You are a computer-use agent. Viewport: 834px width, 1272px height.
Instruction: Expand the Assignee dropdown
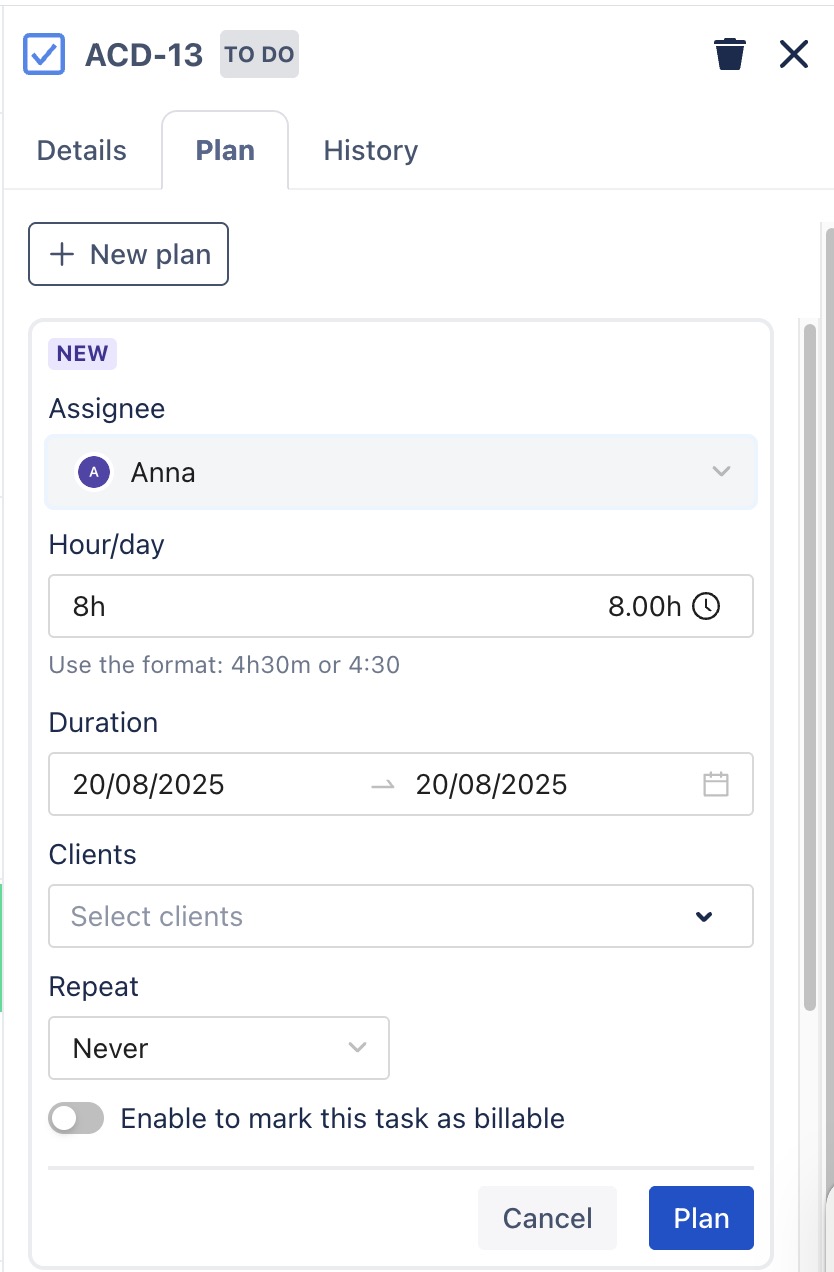pyautogui.click(x=721, y=472)
